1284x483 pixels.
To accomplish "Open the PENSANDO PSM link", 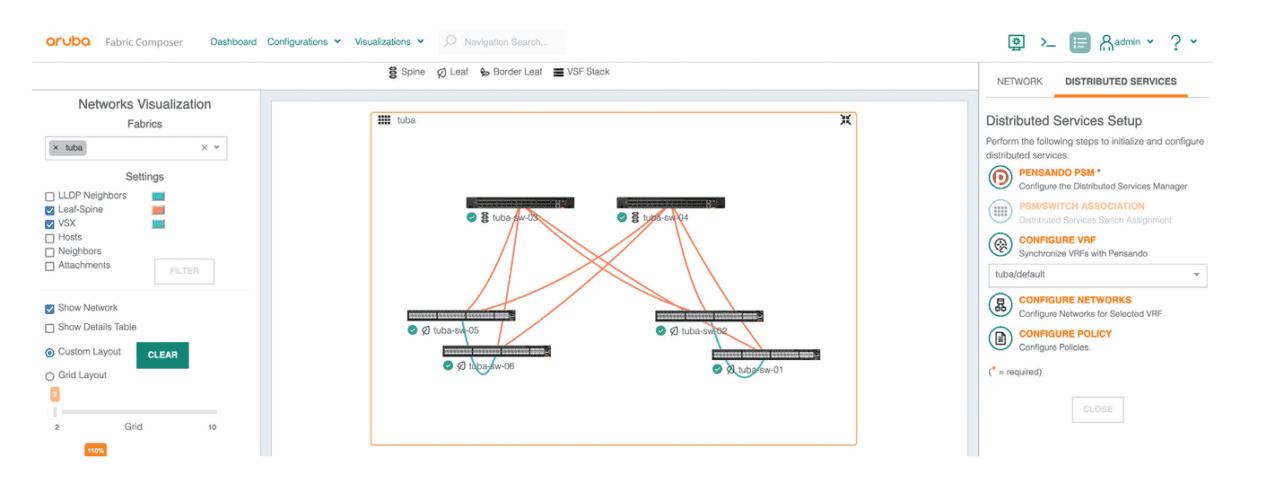I will (x=1059, y=172).
